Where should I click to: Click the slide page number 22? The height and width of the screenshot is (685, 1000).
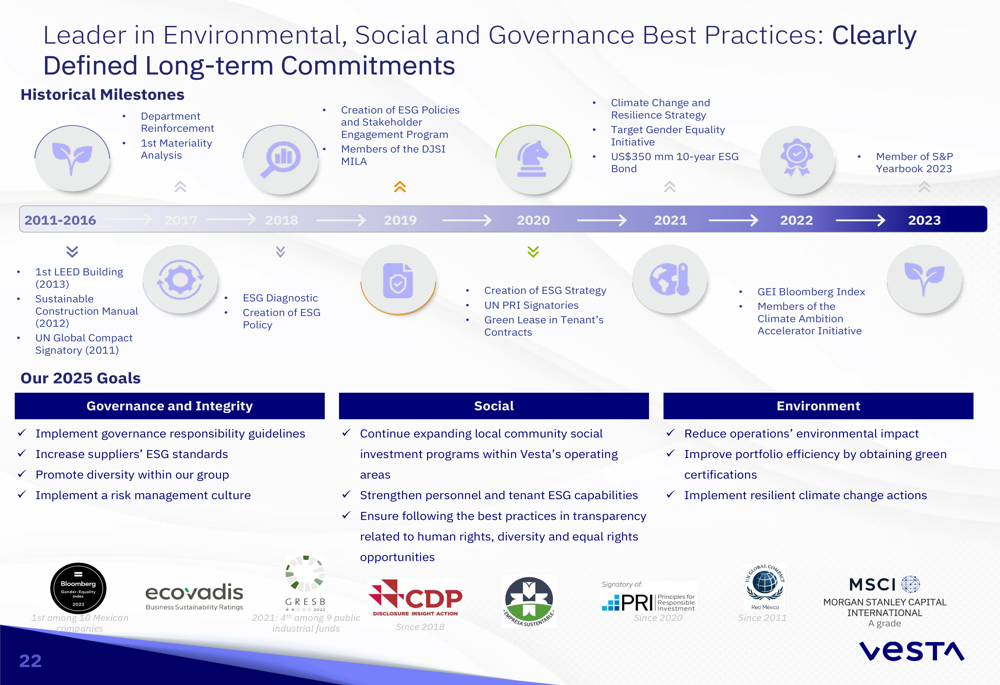point(31,661)
